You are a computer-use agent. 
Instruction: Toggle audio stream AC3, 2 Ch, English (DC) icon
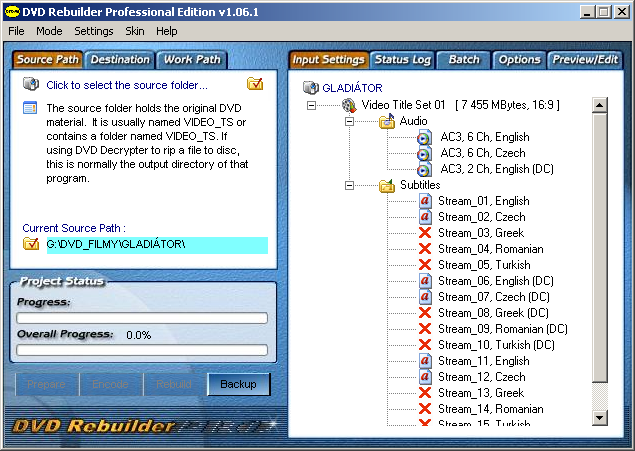[424, 169]
